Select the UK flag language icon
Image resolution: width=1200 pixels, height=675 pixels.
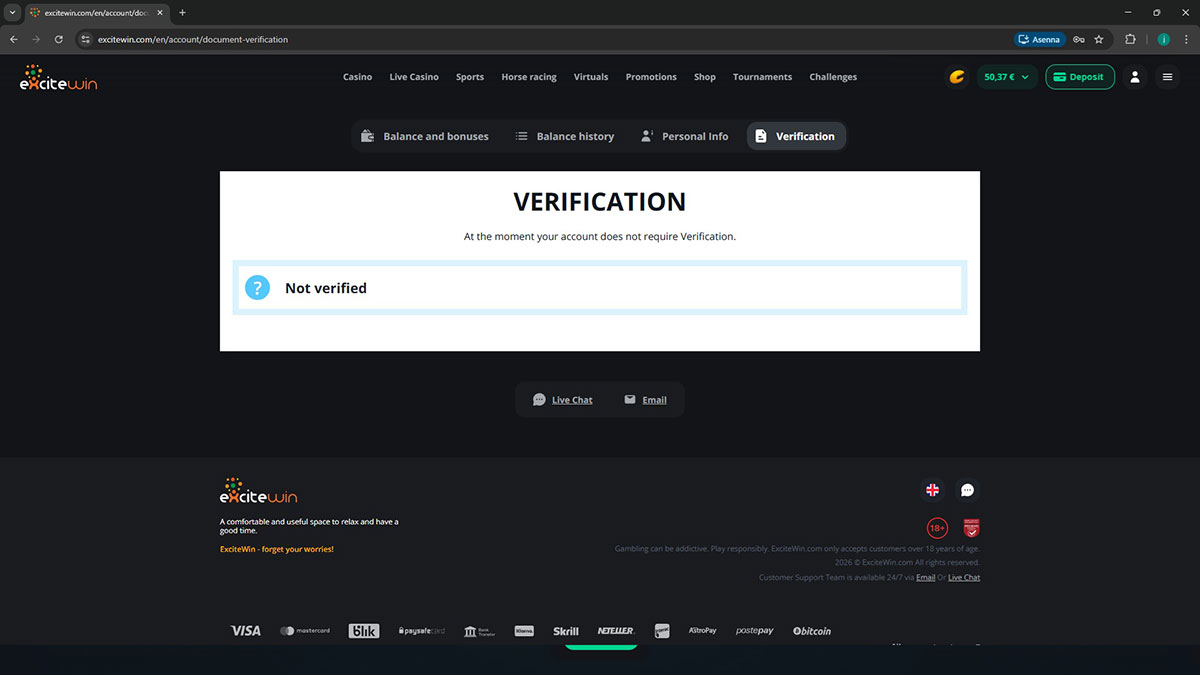pyautogui.click(x=932, y=490)
